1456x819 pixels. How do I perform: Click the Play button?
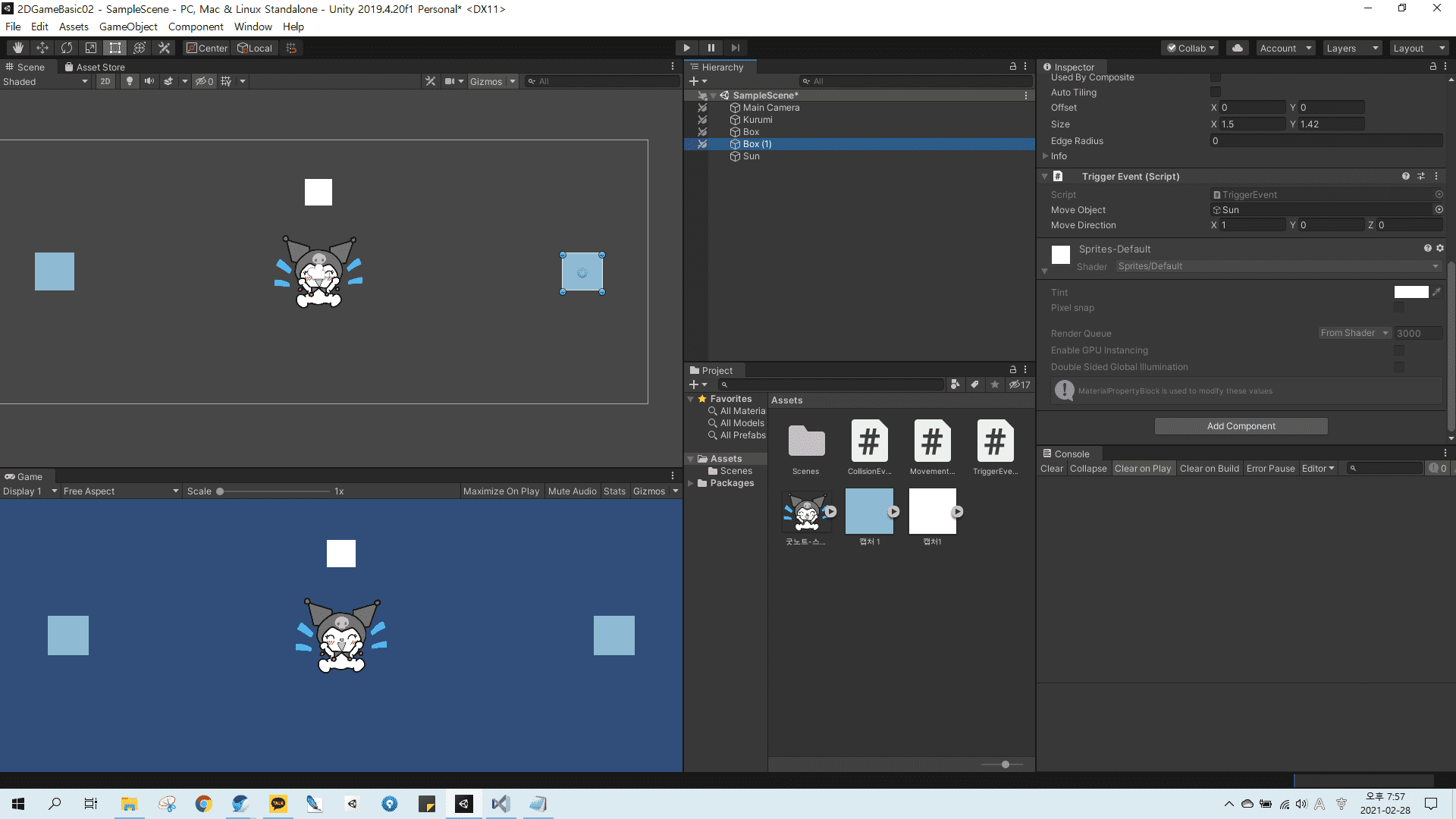point(687,48)
